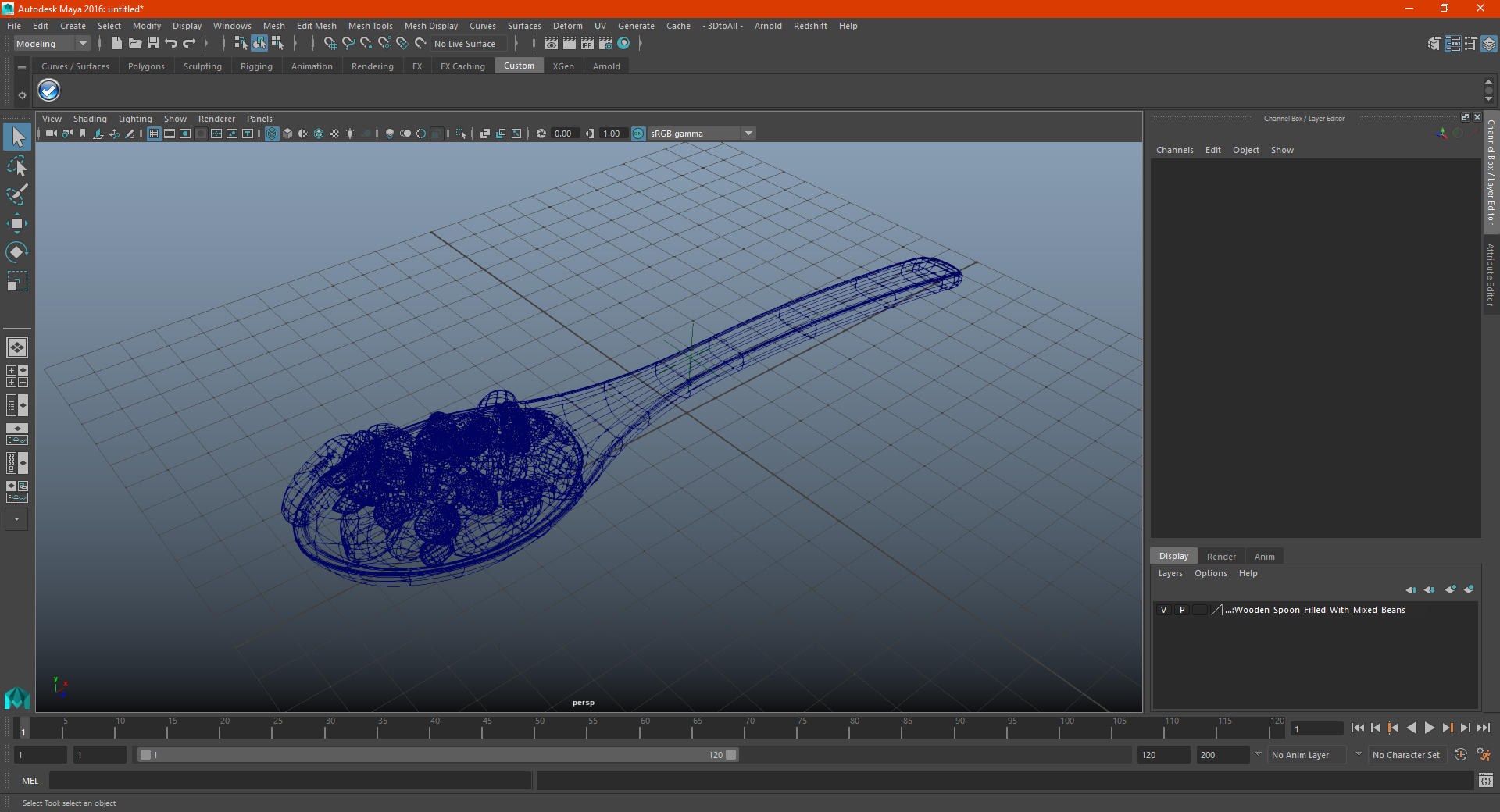Play animation backwards
The width and height of the screenshot is (1500, 812).
(1411, 728)
